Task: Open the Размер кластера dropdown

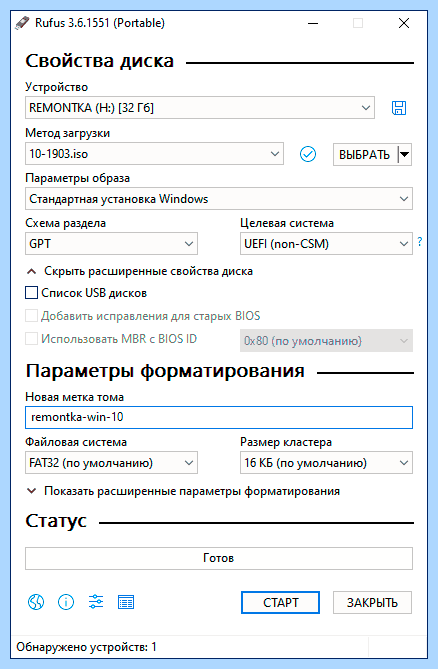Action: (326, 463)
